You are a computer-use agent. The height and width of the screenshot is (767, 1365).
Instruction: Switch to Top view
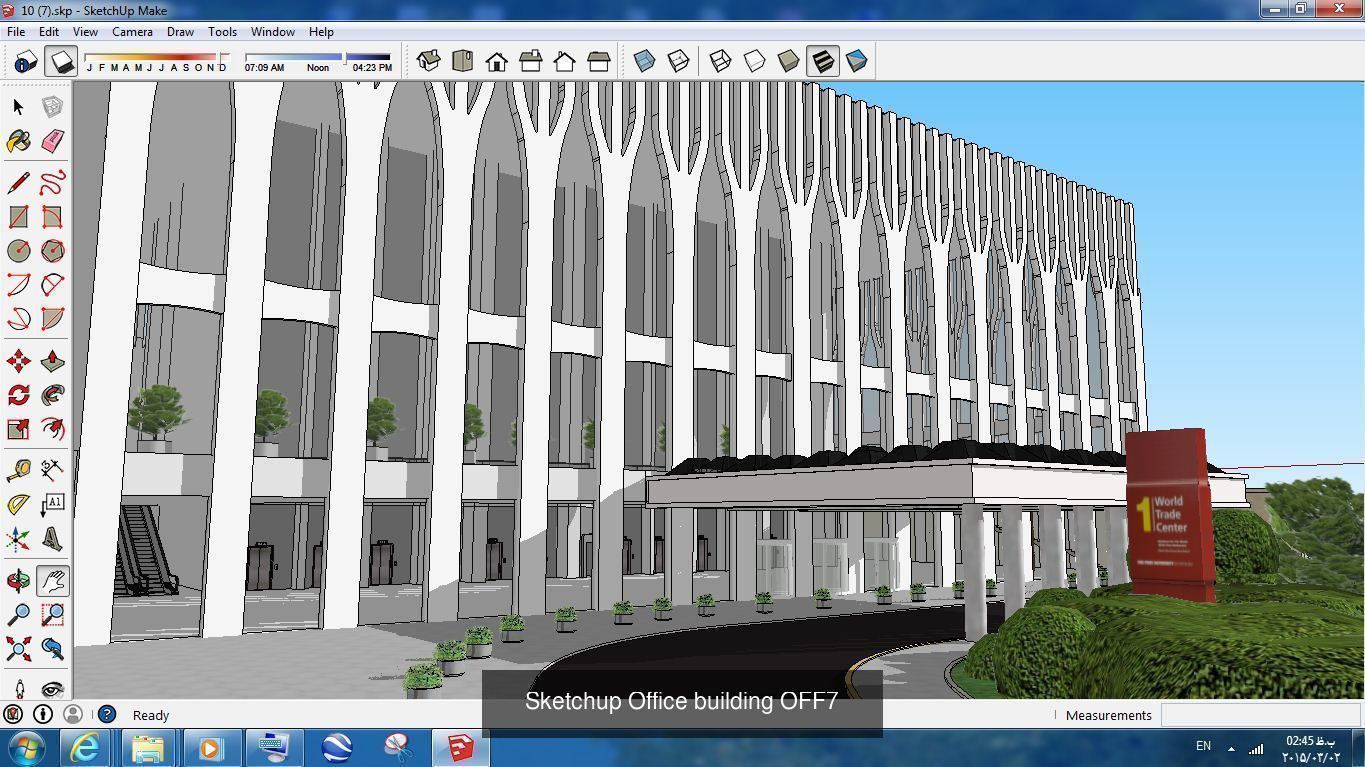click(x=462, y=61)
